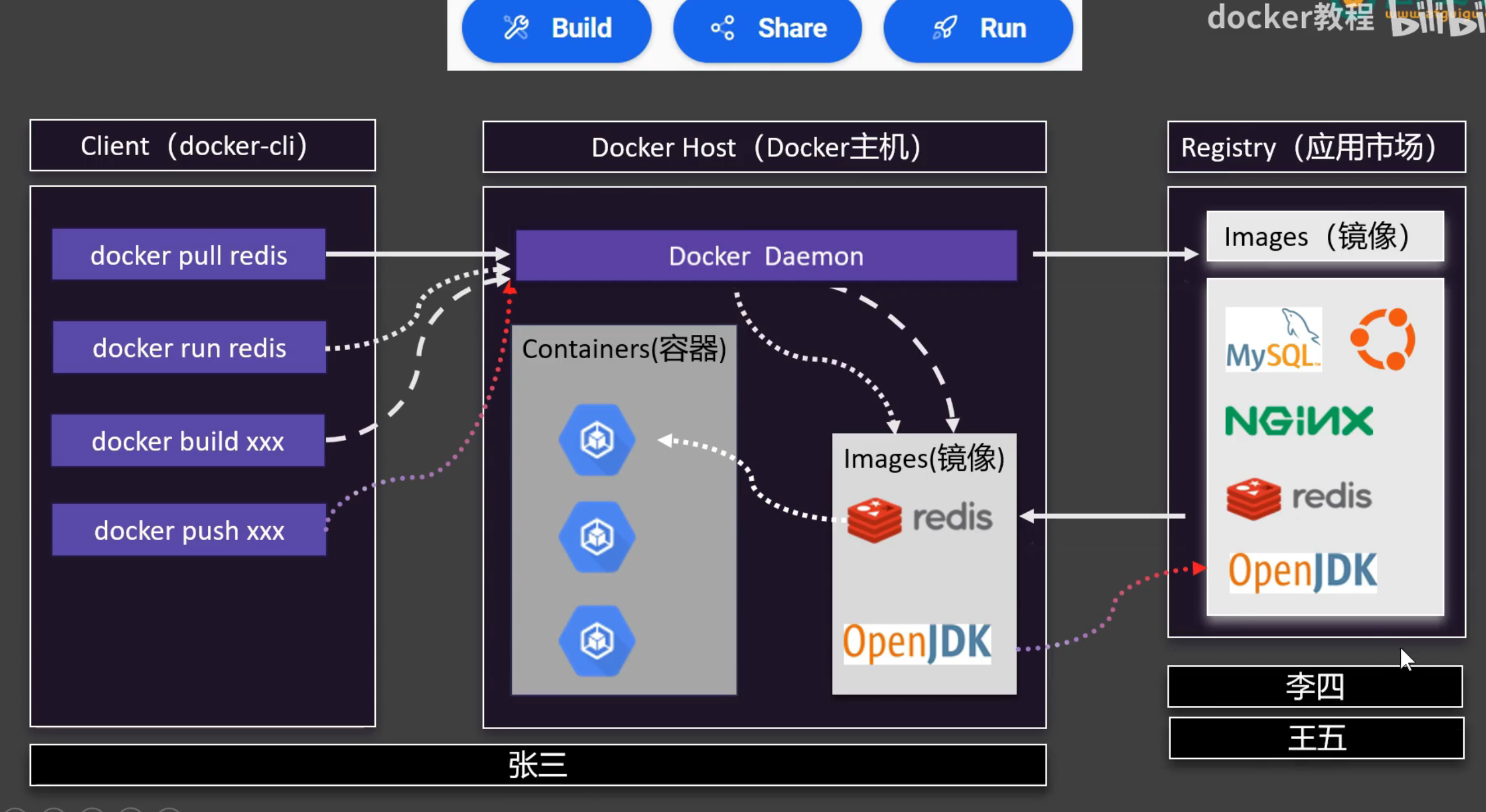Click the Ubuntu logo in Registry

tap(1382, 339)
